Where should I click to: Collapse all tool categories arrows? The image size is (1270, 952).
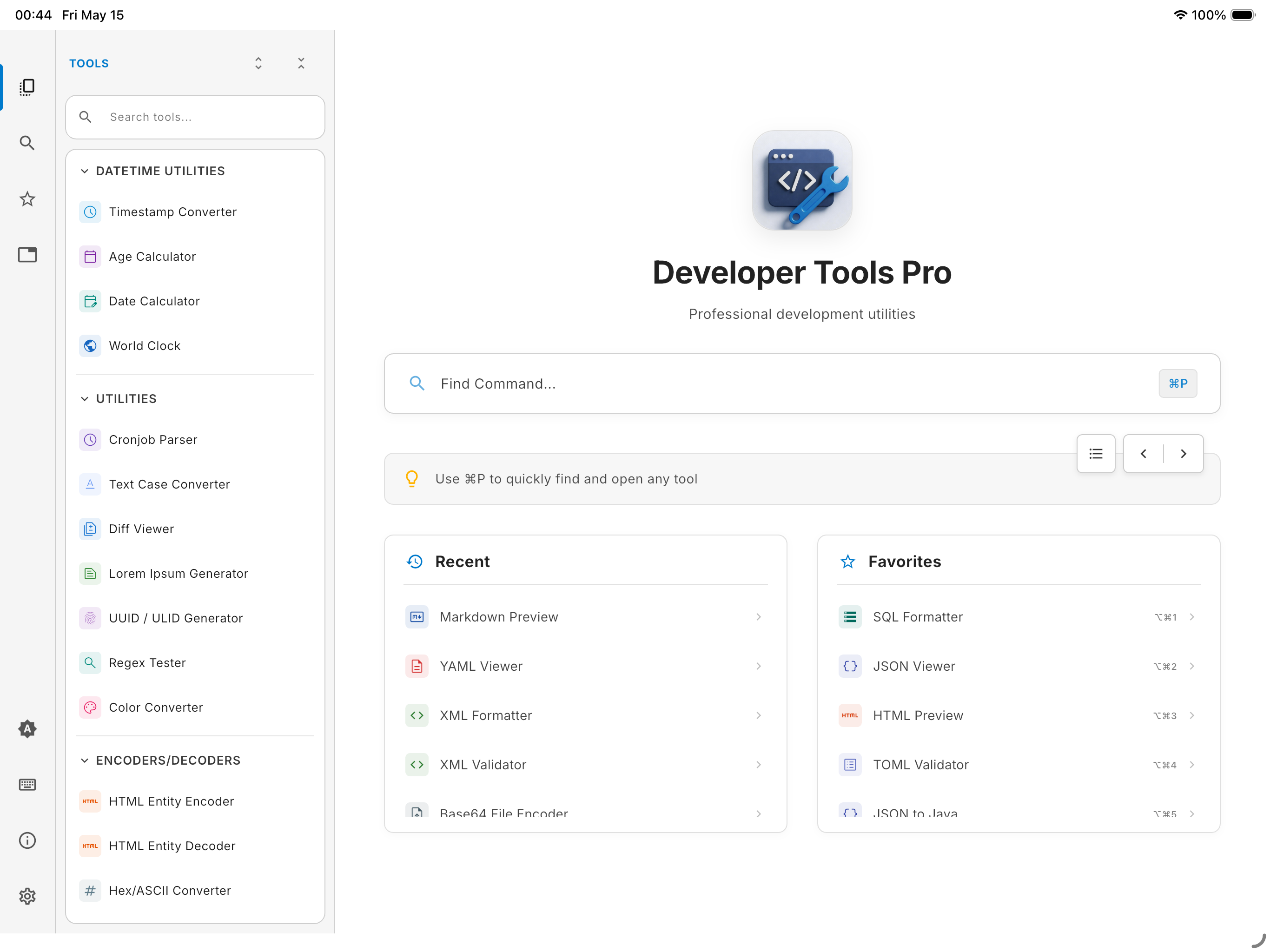(301, 63)
